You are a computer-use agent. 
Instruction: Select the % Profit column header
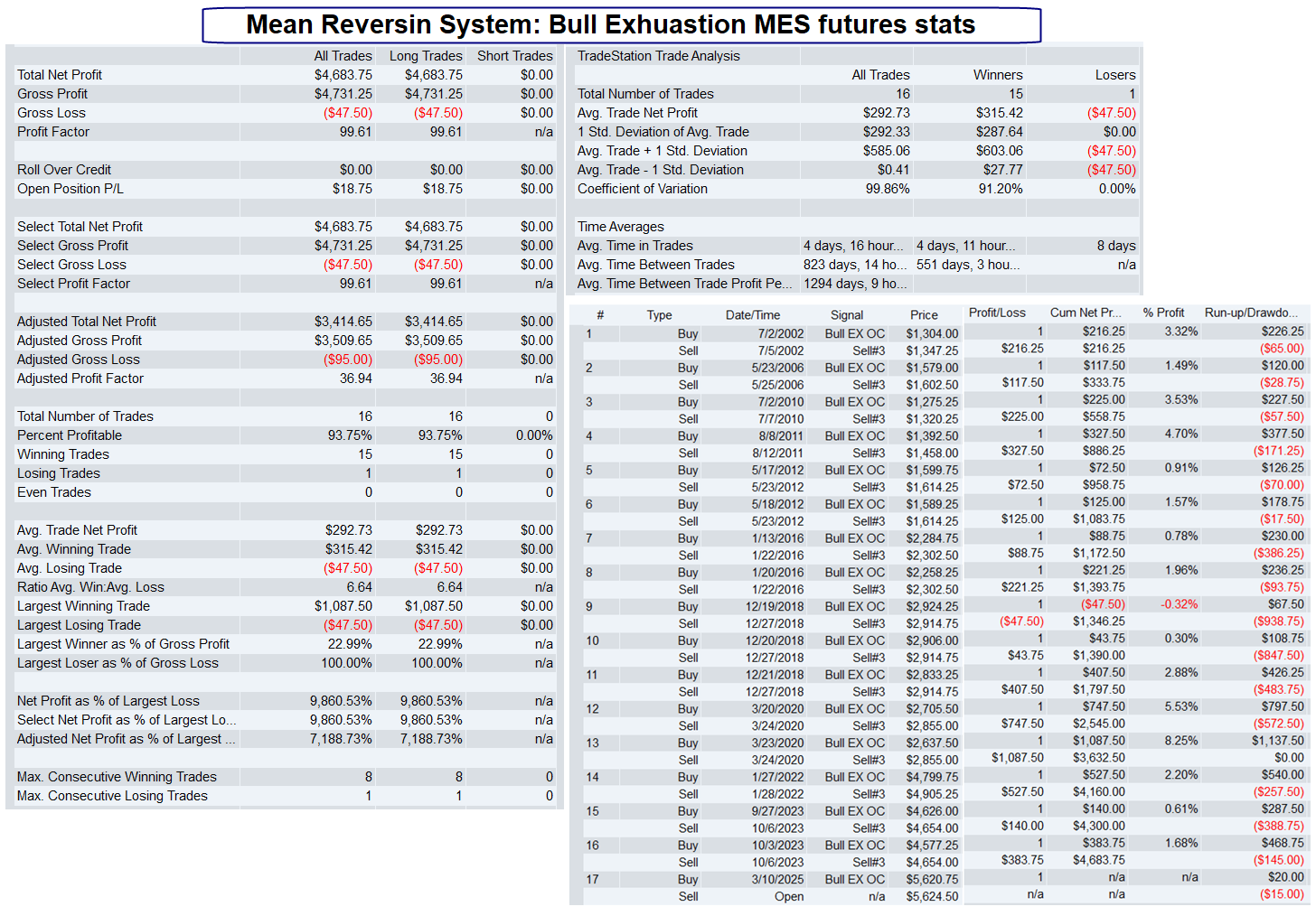(x=1163, y=313)
